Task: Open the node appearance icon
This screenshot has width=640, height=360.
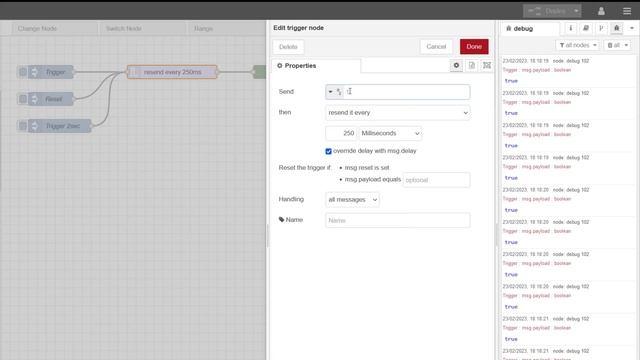Action: 487,65
